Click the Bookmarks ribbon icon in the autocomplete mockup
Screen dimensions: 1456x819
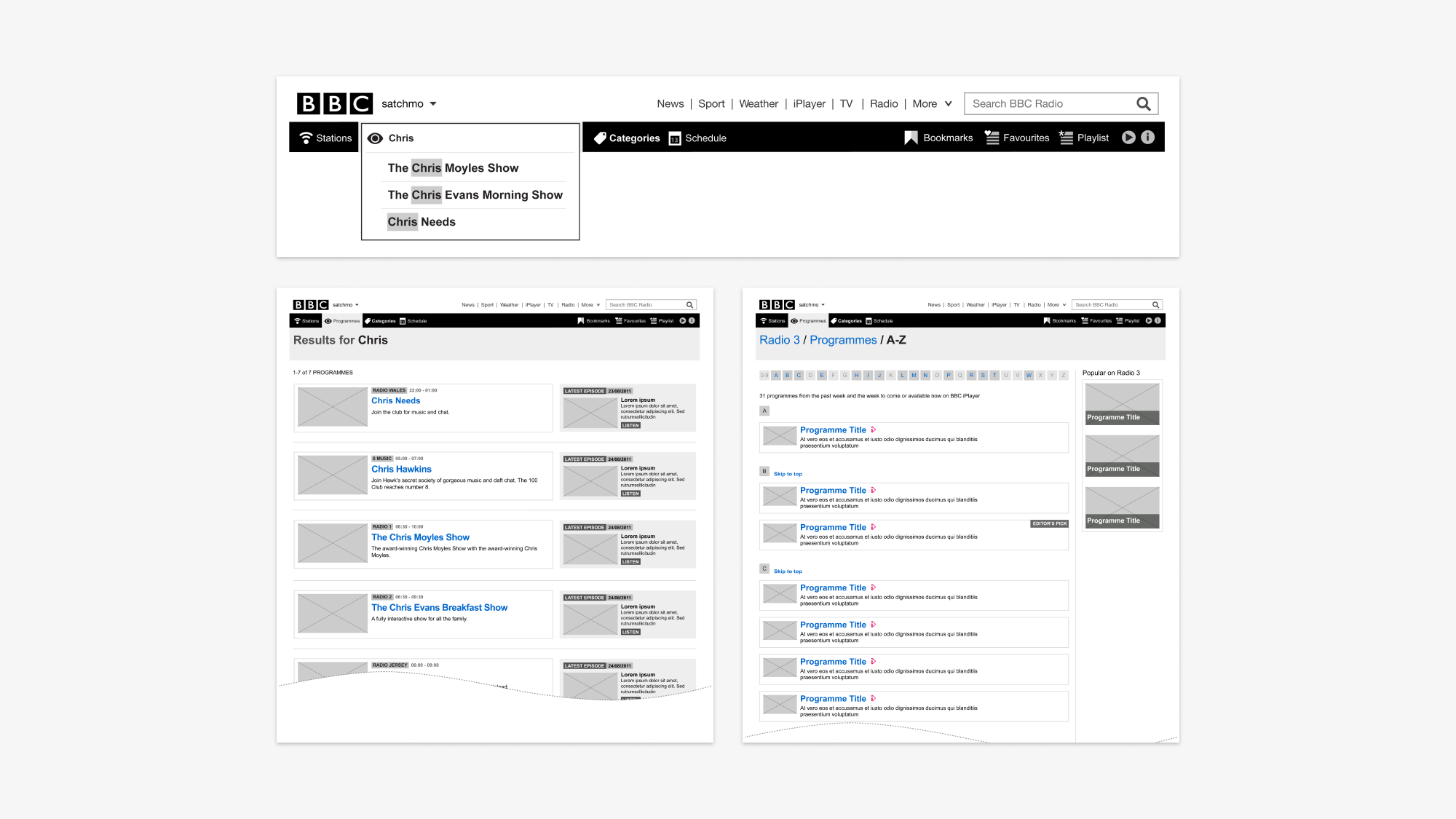(x=911, y=138)
